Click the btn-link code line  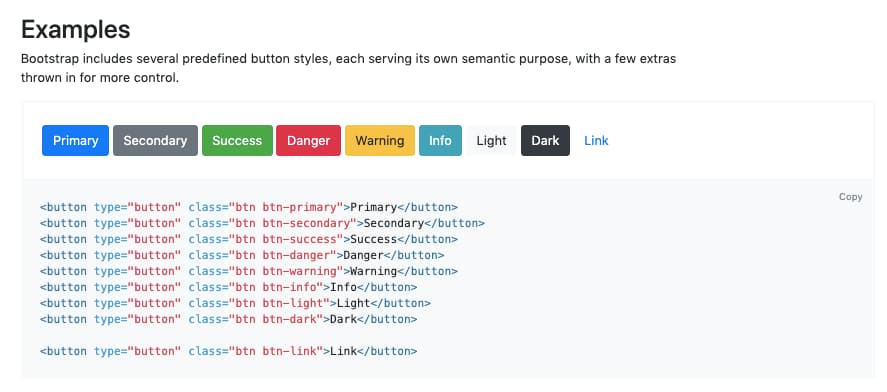pos(229,351)
